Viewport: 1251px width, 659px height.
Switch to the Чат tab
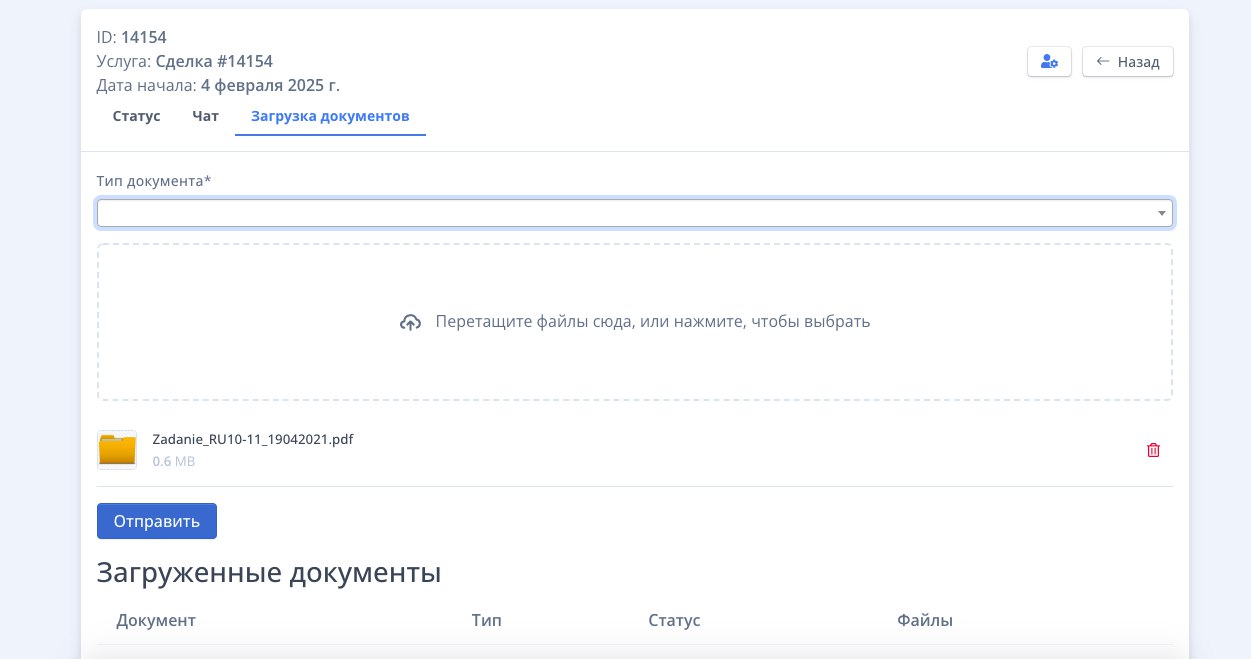(205, 116)
